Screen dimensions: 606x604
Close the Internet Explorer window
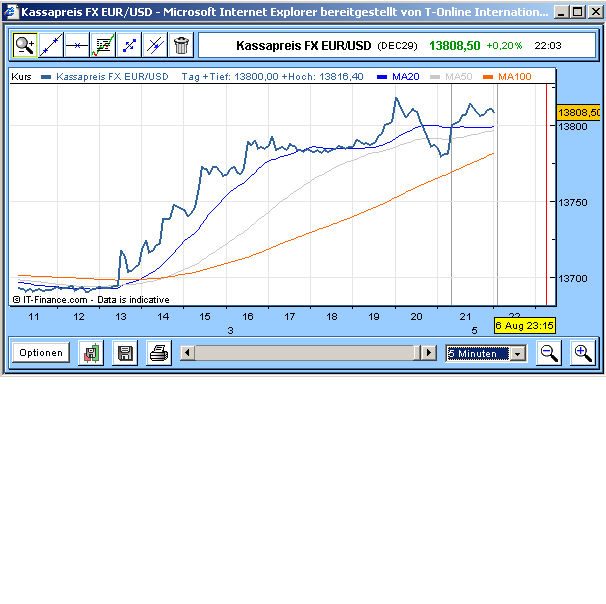[595, 12]
